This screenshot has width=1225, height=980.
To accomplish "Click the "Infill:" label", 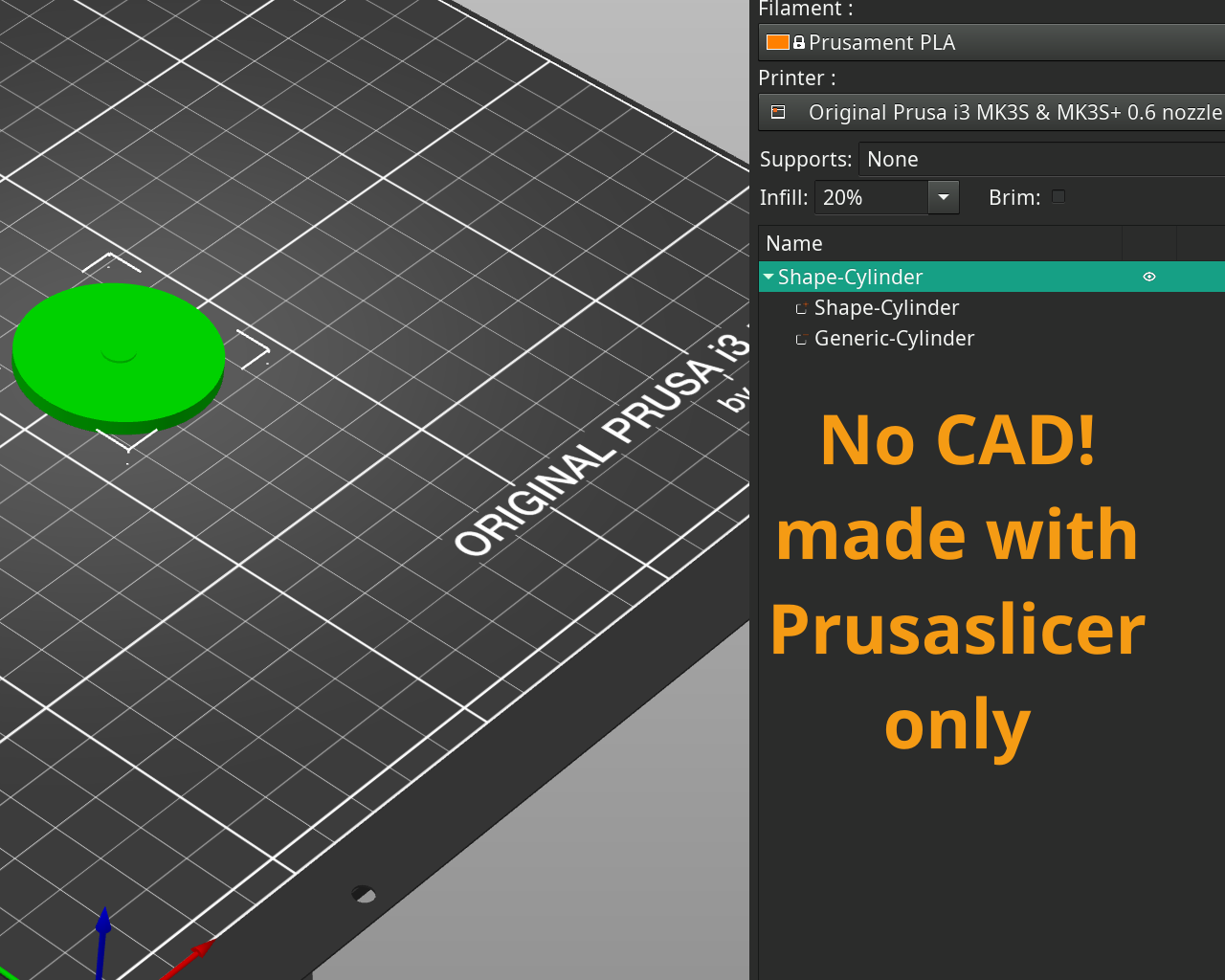I will (784, 197).
